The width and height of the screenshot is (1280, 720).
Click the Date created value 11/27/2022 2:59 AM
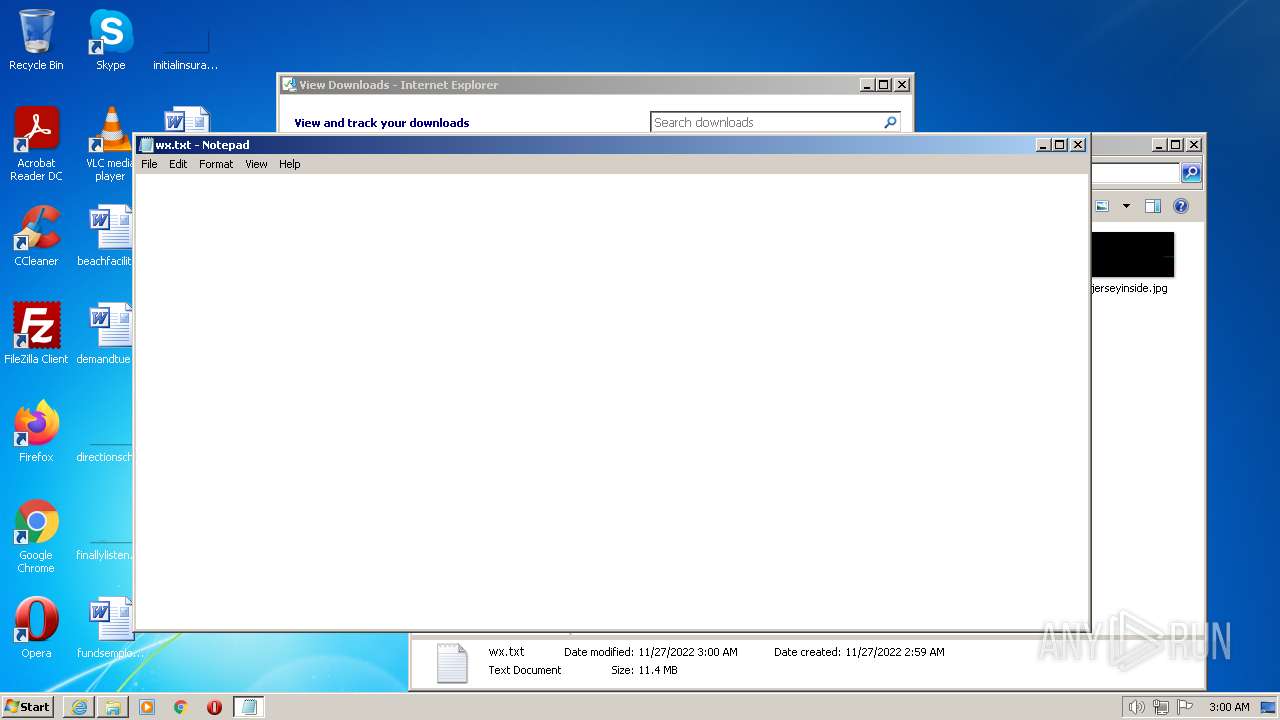pos(895,652)
